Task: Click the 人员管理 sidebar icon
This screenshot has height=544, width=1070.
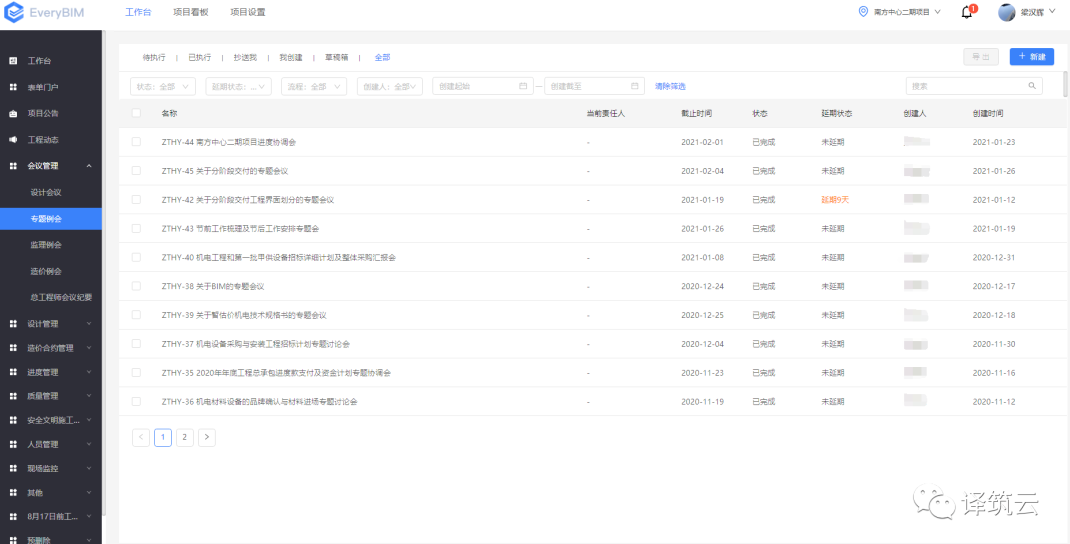Action: [13, 444]
